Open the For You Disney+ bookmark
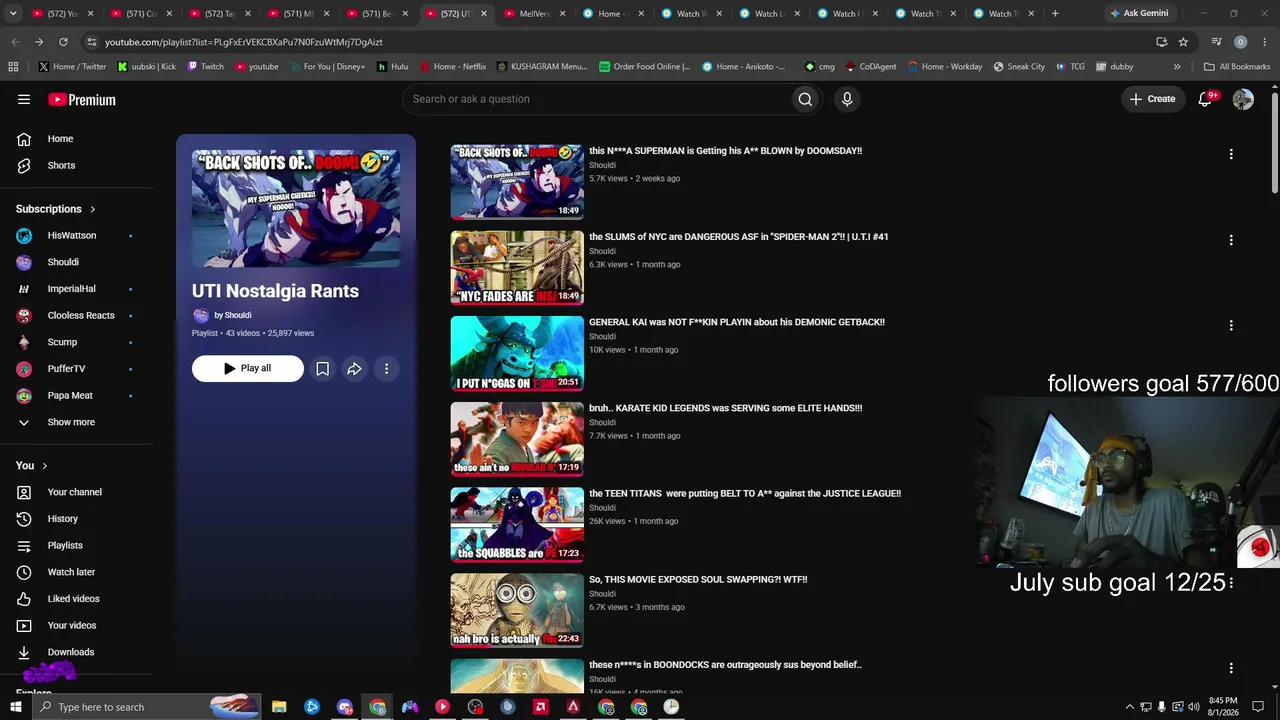The height and width of the screenshot is (720, 1280). 327,67
